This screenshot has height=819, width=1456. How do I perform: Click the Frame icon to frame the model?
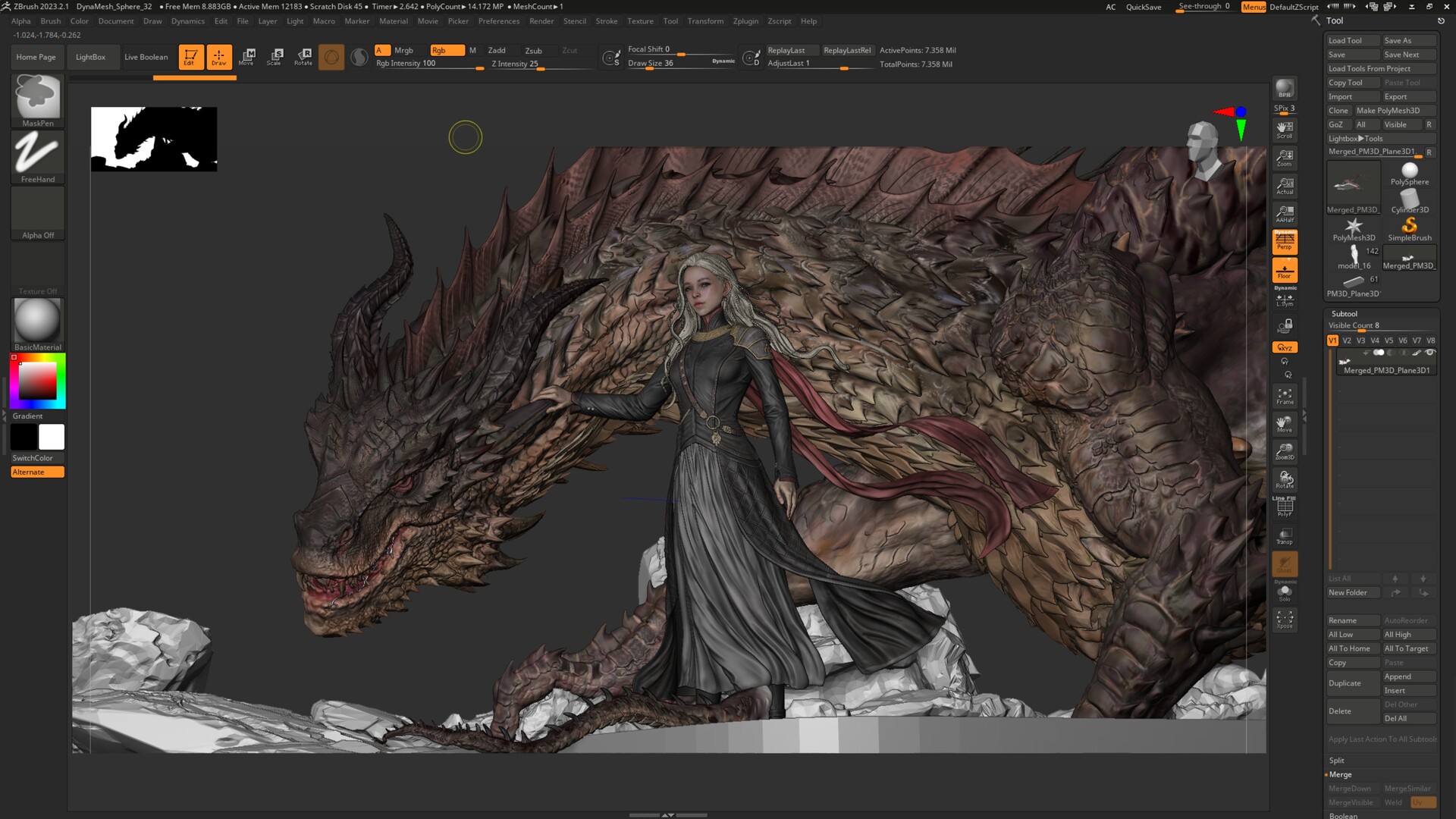[x=1284, y=394]
